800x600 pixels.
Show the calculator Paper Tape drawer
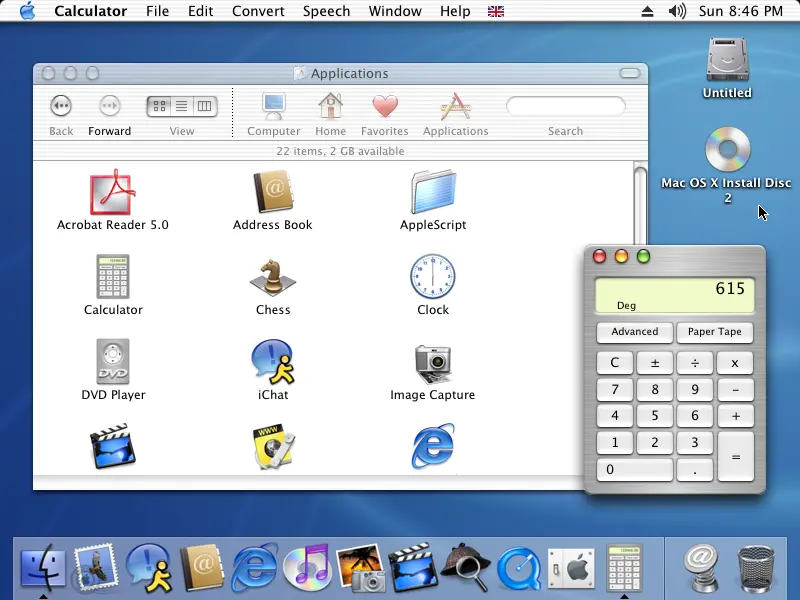click(715, 332)
